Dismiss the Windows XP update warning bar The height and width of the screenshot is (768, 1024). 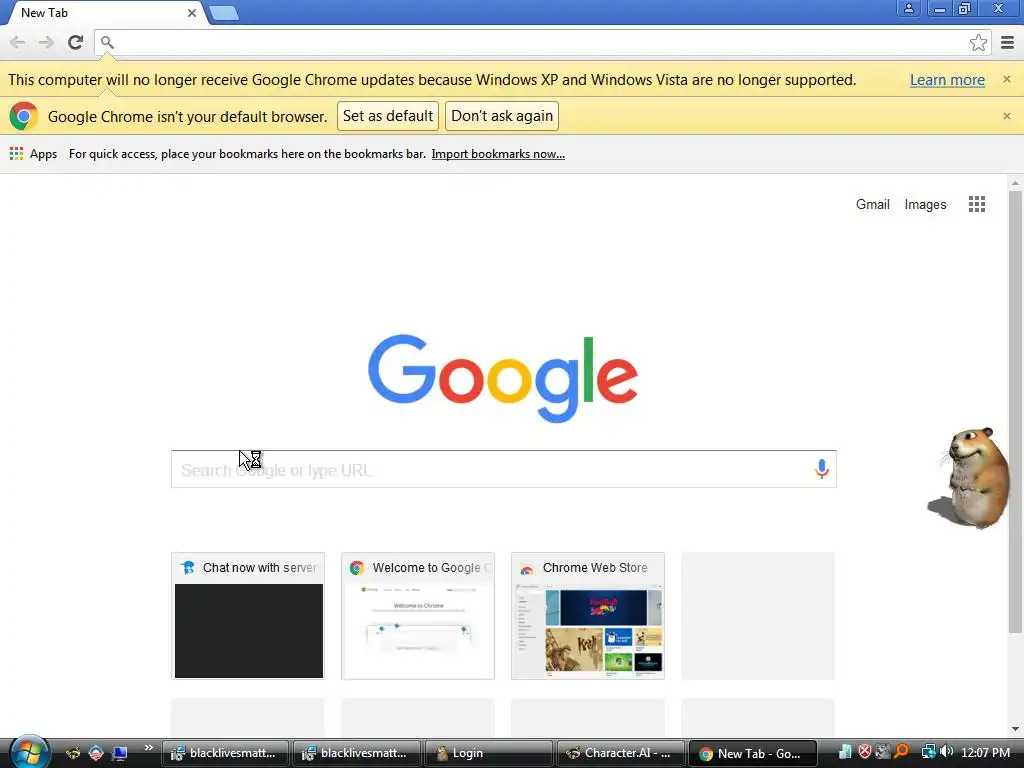click(1006, 79)
